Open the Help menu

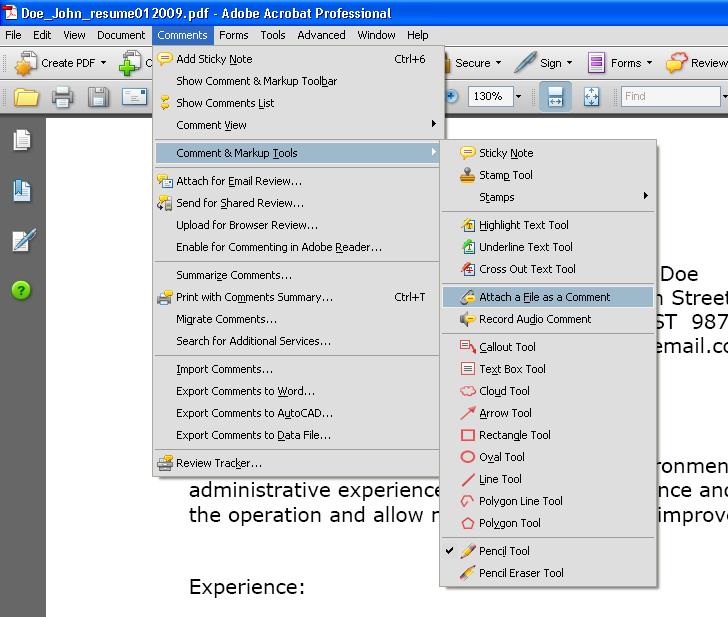[417, 35]
